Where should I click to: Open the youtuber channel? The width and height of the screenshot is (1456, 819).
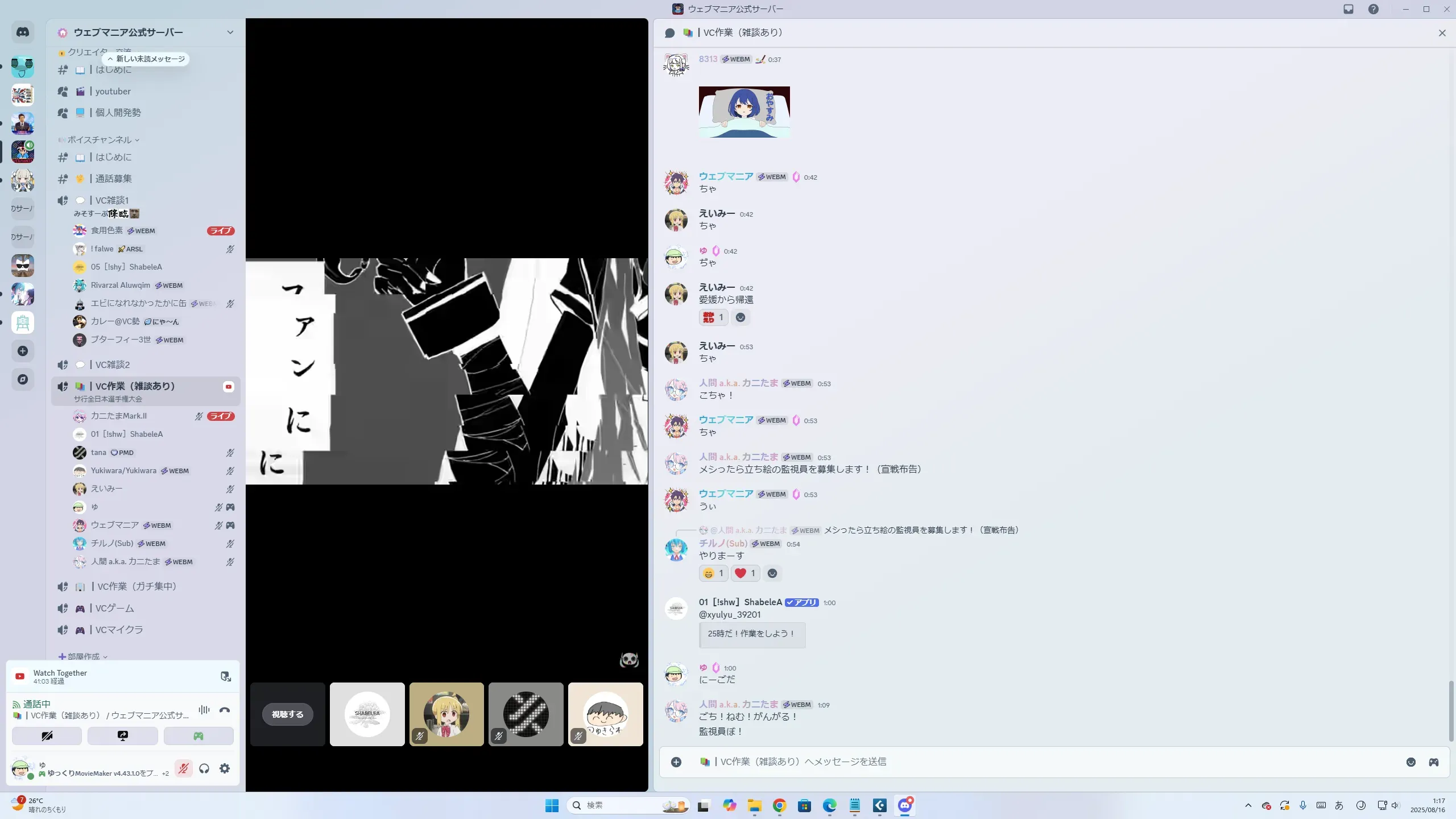click(113, 91)
